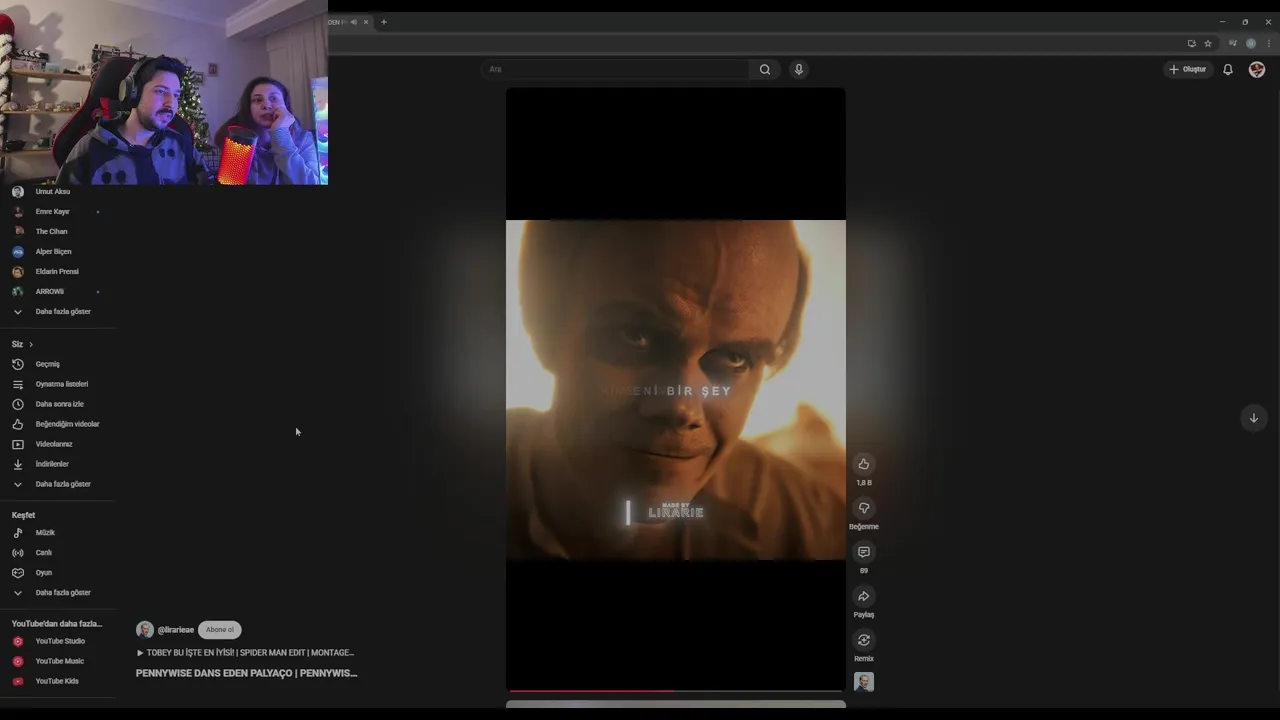Launch YouTube Music
The width and height of the screenshot is (1280, 720).
pyautogui.click(x=58, y=661)
